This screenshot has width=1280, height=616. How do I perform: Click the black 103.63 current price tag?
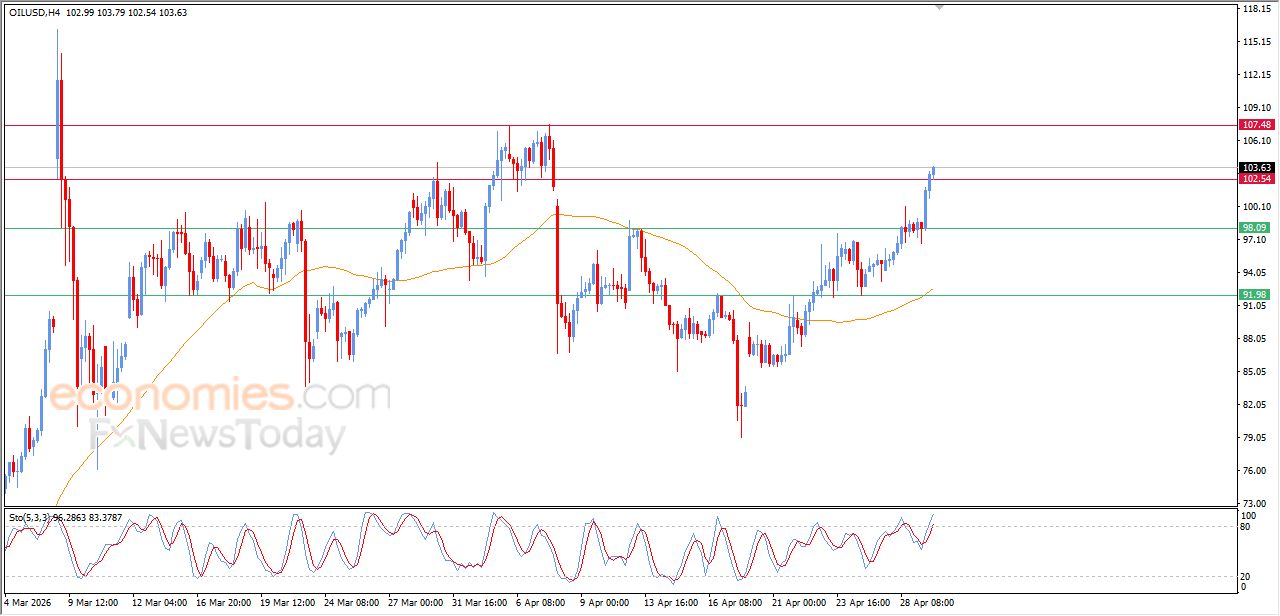(x=1255, y=167)
